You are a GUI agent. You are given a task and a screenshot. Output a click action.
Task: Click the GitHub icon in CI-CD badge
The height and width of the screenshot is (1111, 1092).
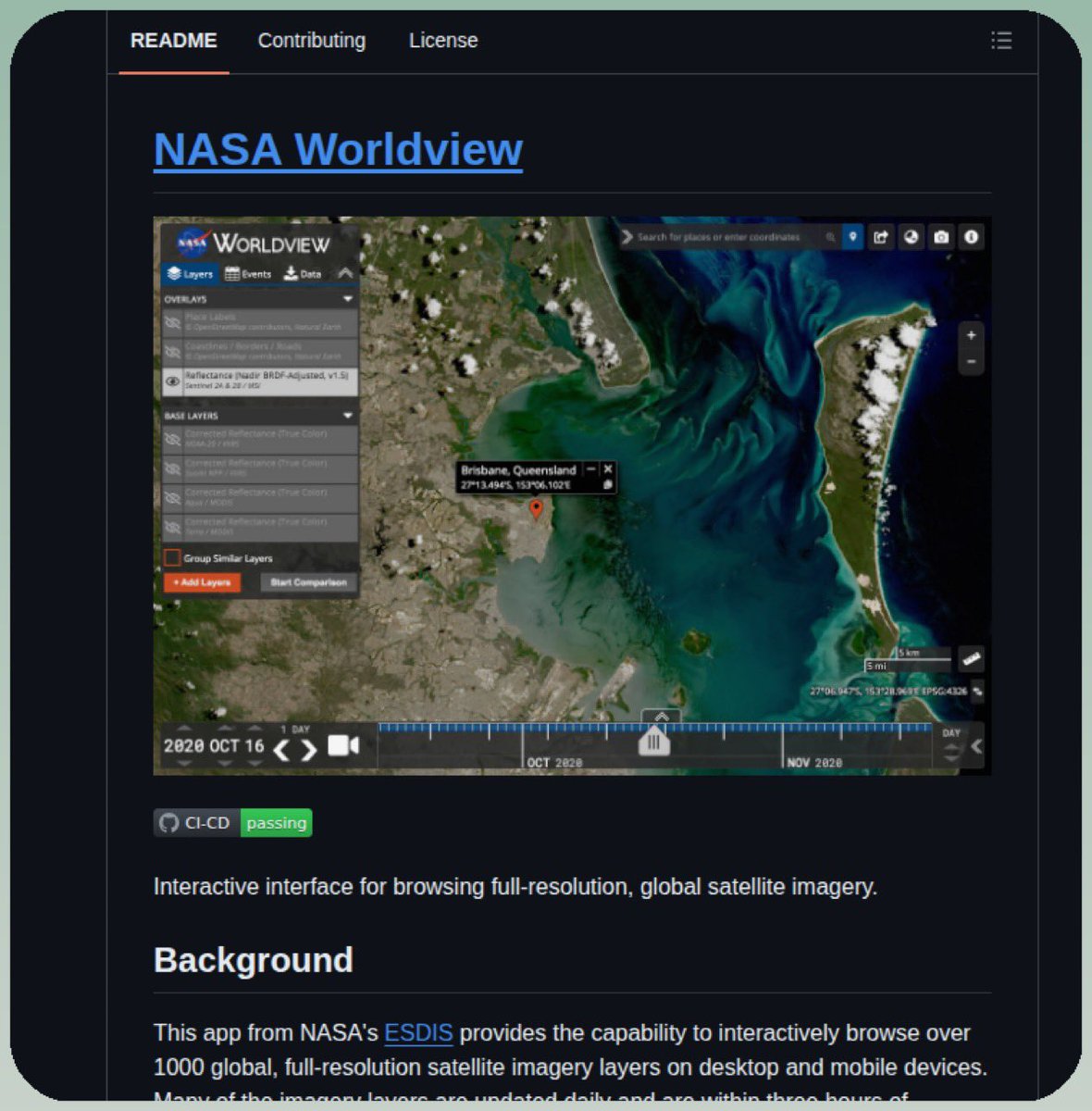coord(168,823)
